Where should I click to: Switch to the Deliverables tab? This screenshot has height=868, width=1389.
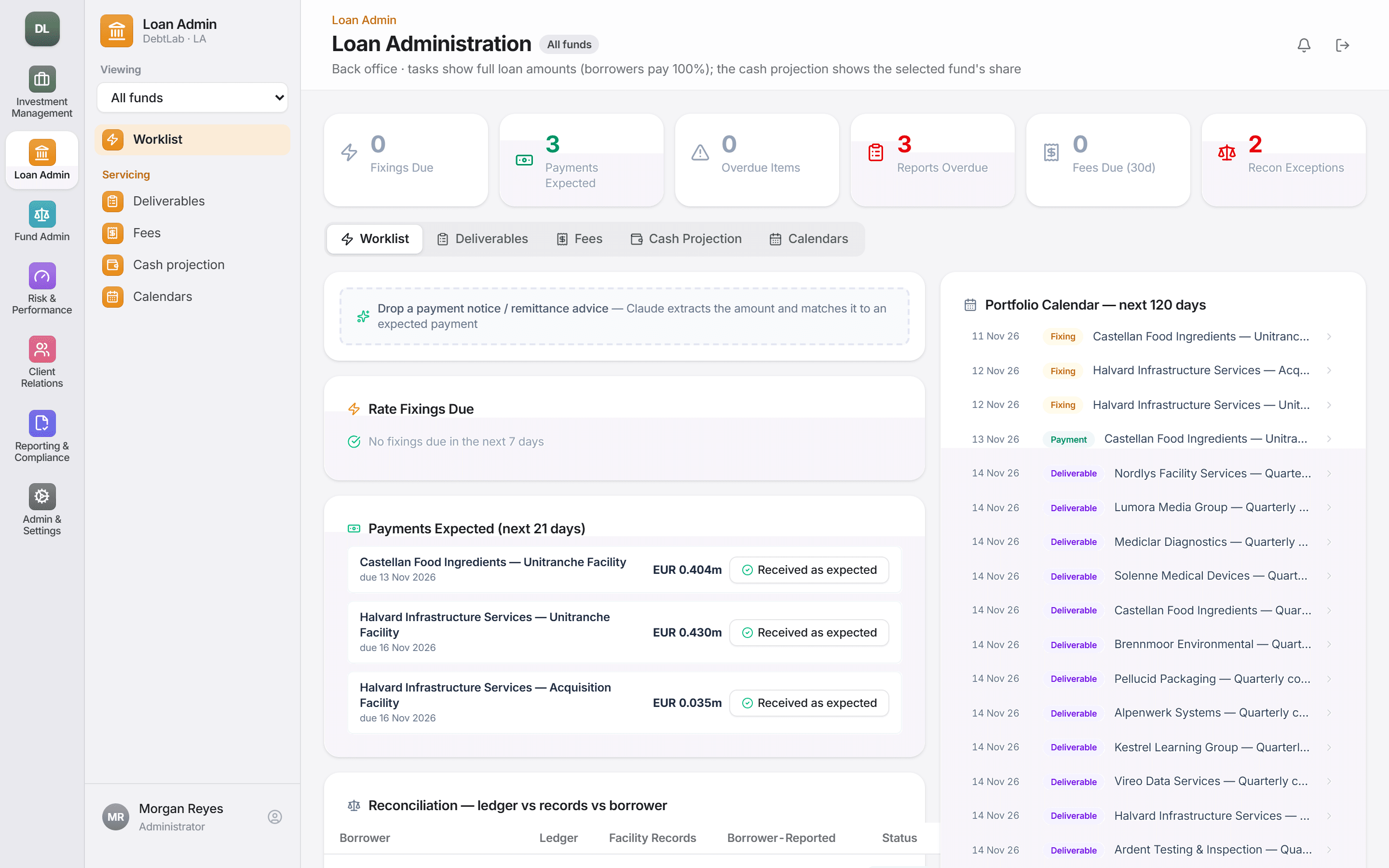(482, 239)
